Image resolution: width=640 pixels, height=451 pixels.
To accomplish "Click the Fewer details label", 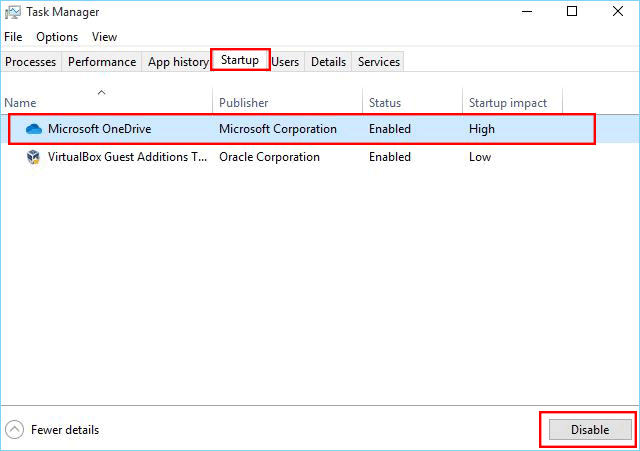I will point(65,430).
